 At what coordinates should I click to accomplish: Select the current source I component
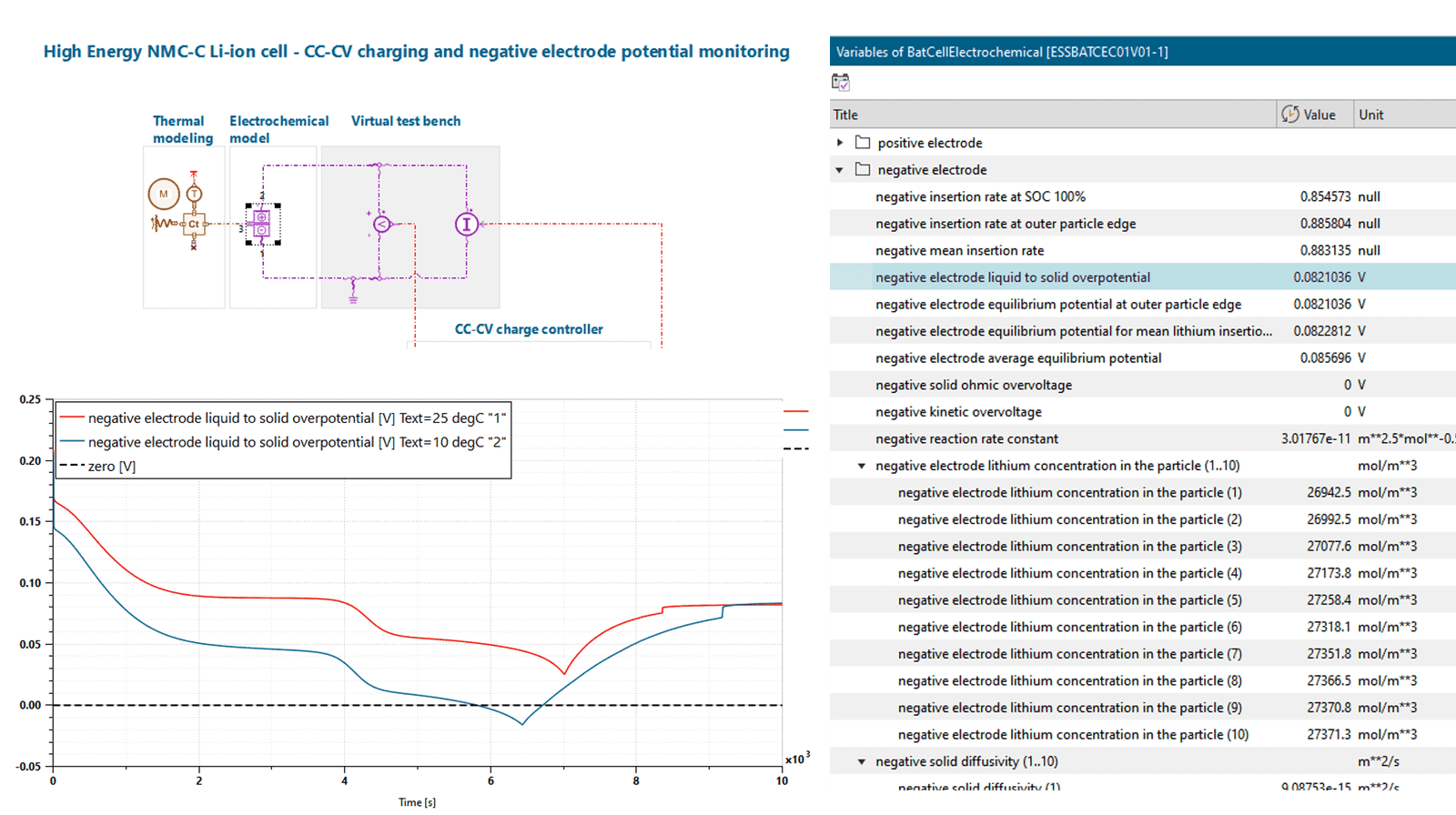tap(467, 224)
